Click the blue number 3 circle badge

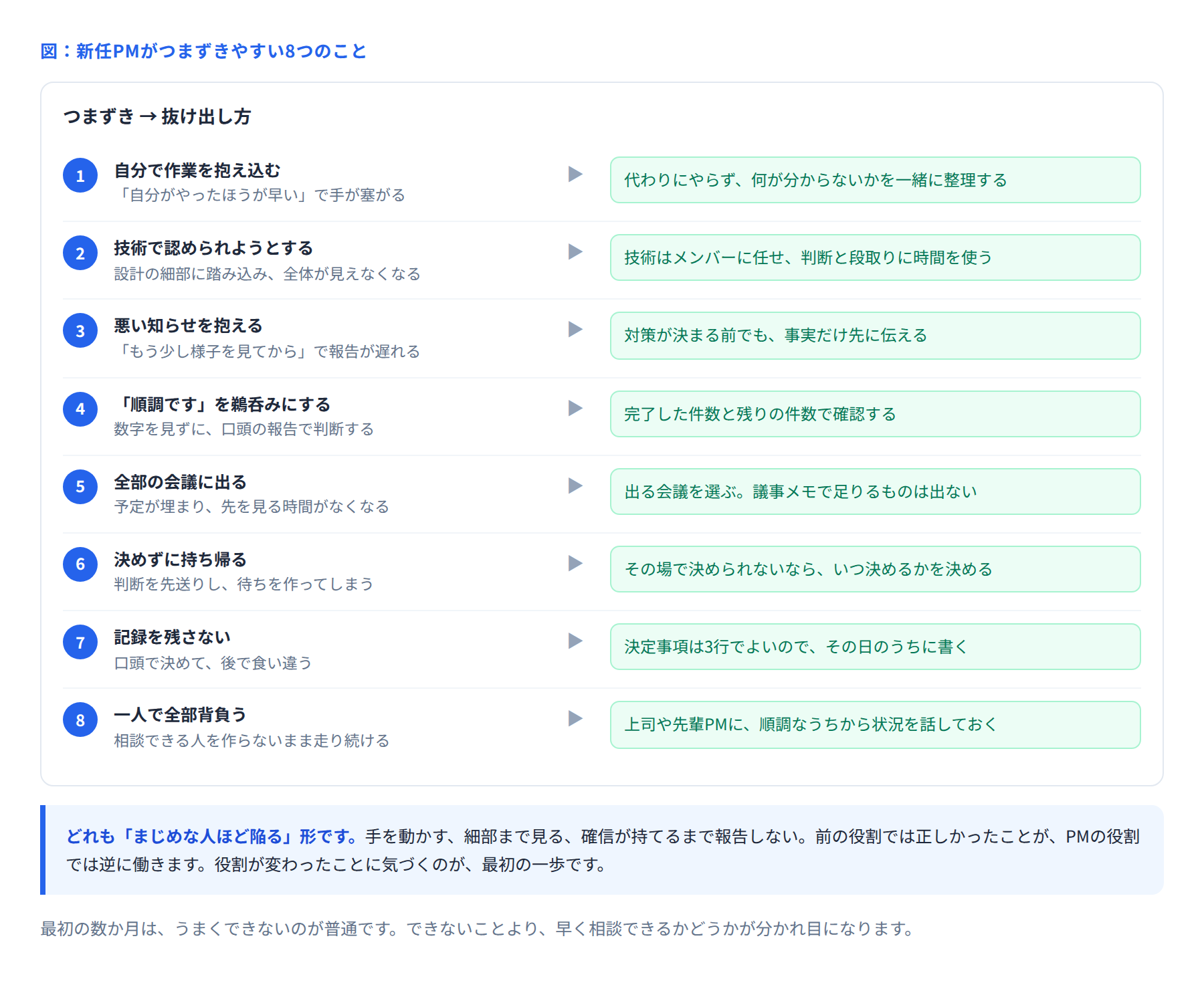click(x=80, y=330)
